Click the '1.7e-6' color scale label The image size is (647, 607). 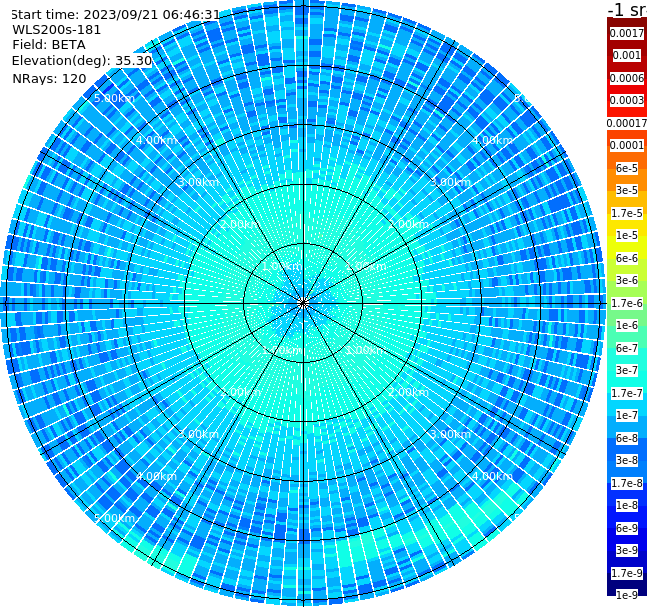[627, 303]
